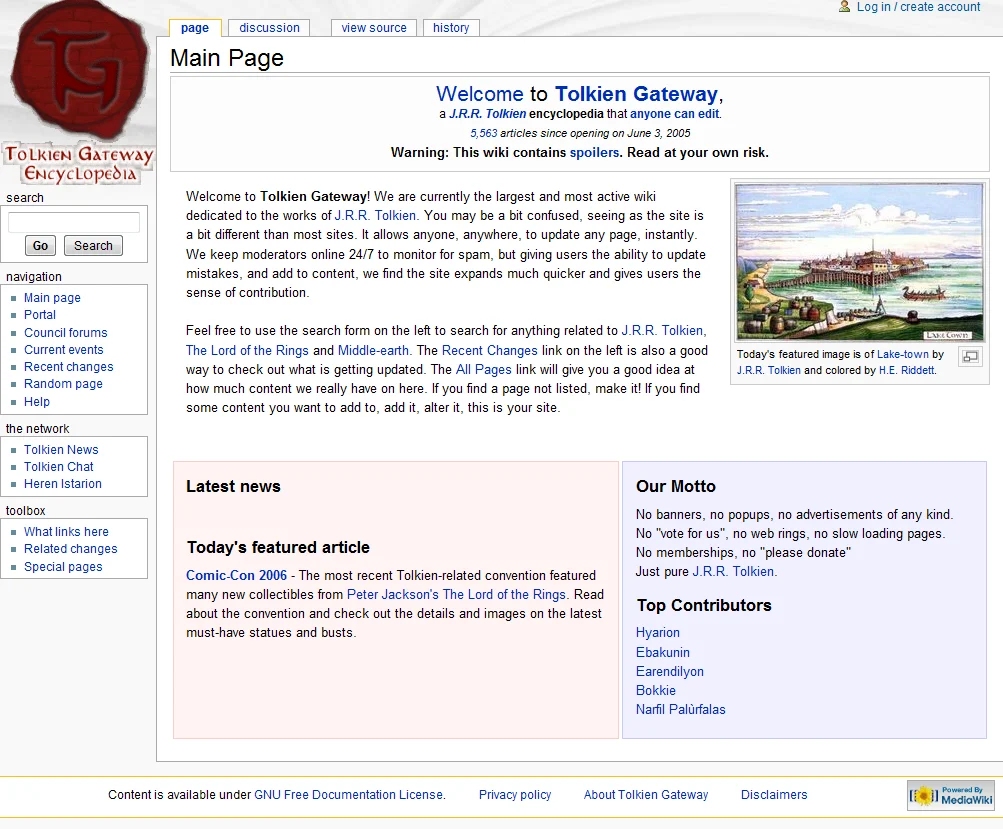This screenshot has height=829, width=1003.
Task: Open About Tolkien Gateway footer link
Action: click(646, 794)
